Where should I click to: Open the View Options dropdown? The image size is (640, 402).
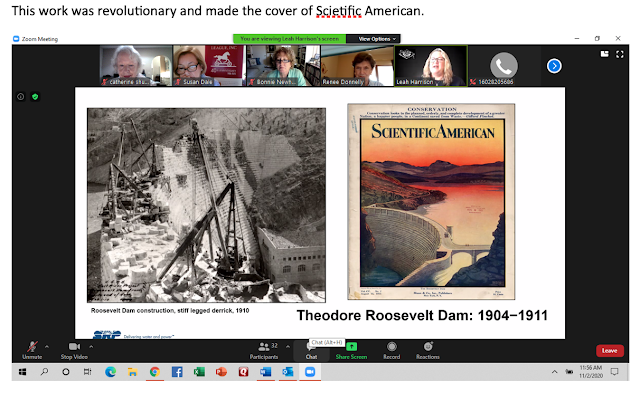coord(377,39)
